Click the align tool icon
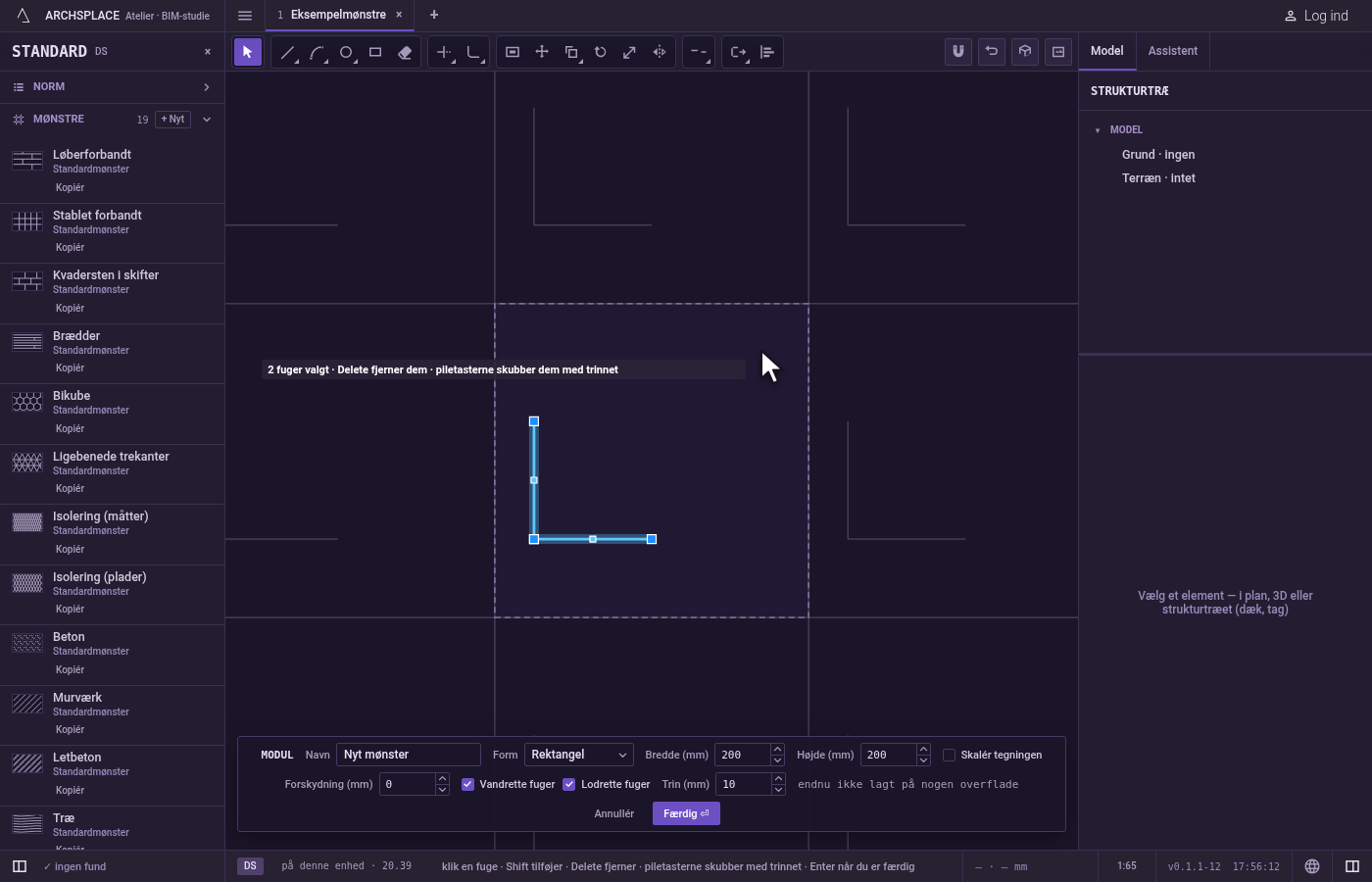Viewport: 1372px width, 882px height. 767,52
